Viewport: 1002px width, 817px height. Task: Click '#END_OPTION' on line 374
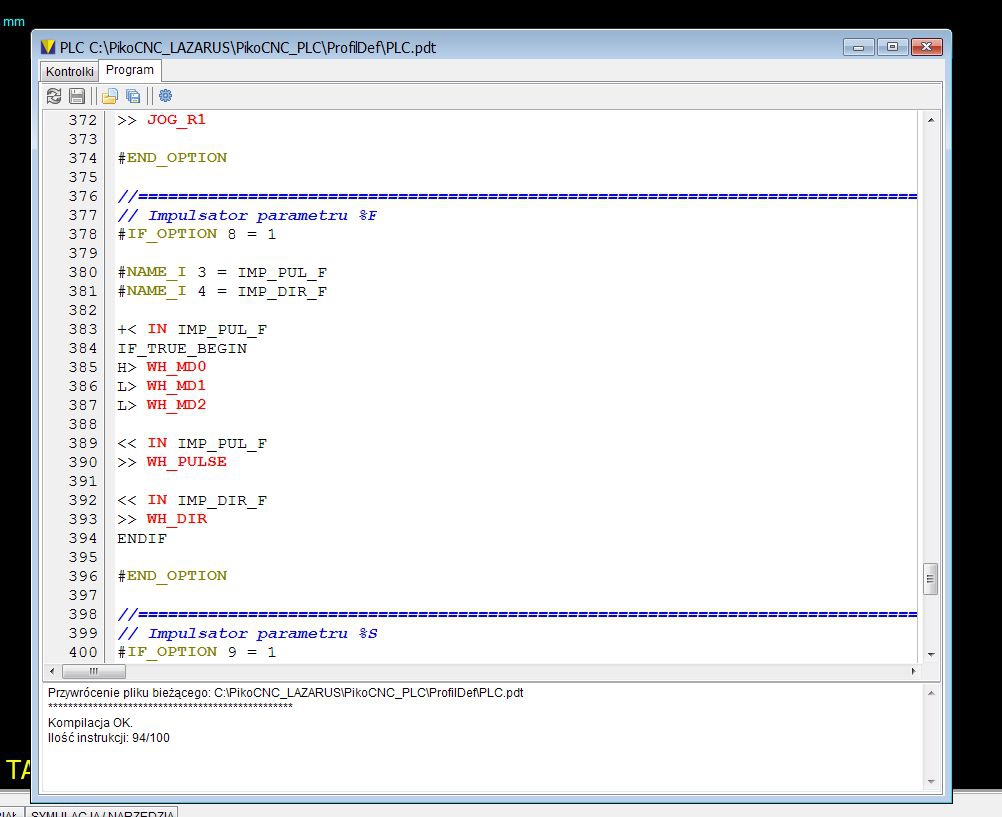pyautogui.click(x=173, y=158)
